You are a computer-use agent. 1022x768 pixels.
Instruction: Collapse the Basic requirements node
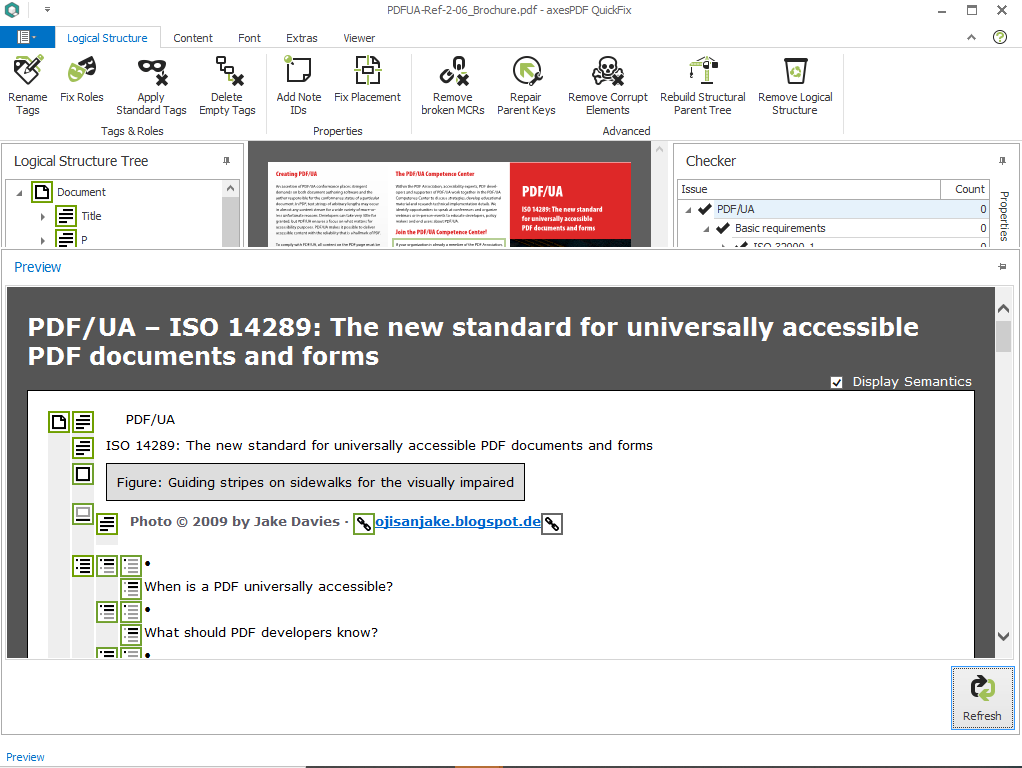706,229
